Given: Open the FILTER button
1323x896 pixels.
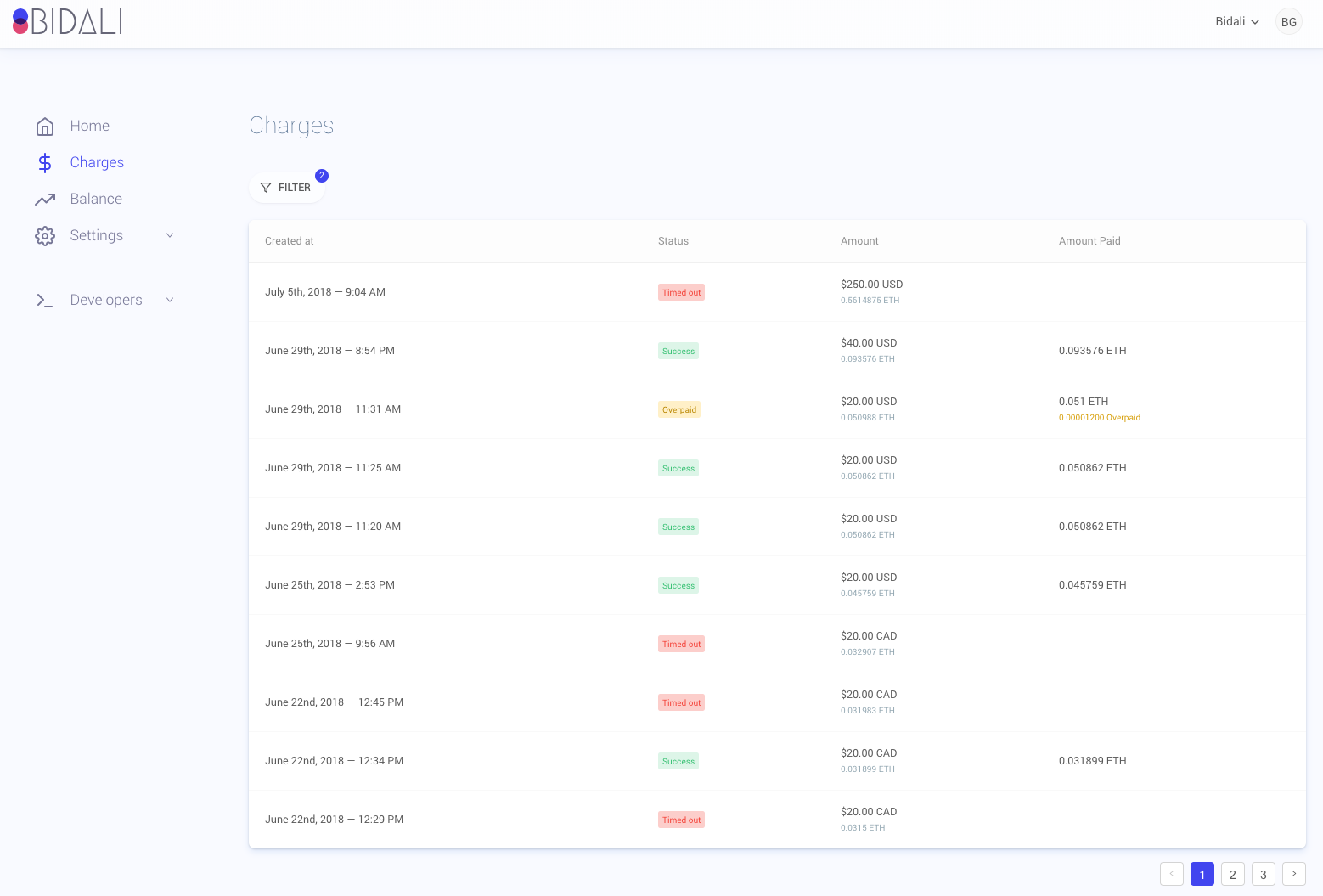Looking at the screenshot, I should pyautogui.click(x=287, y=188).
